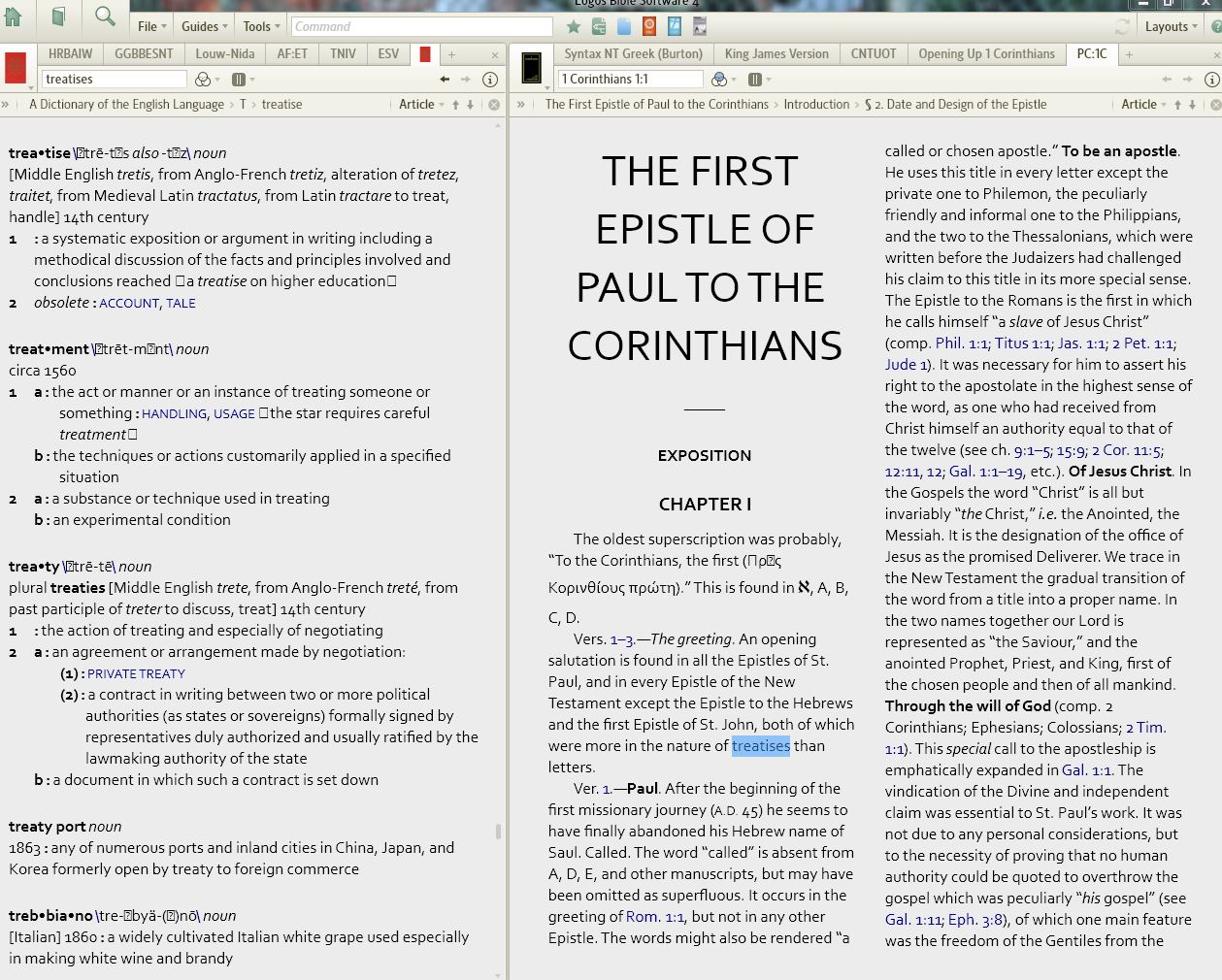Open visual filters in the Corinthians panel
1222x980 pixels.
(x=718, y=79)
